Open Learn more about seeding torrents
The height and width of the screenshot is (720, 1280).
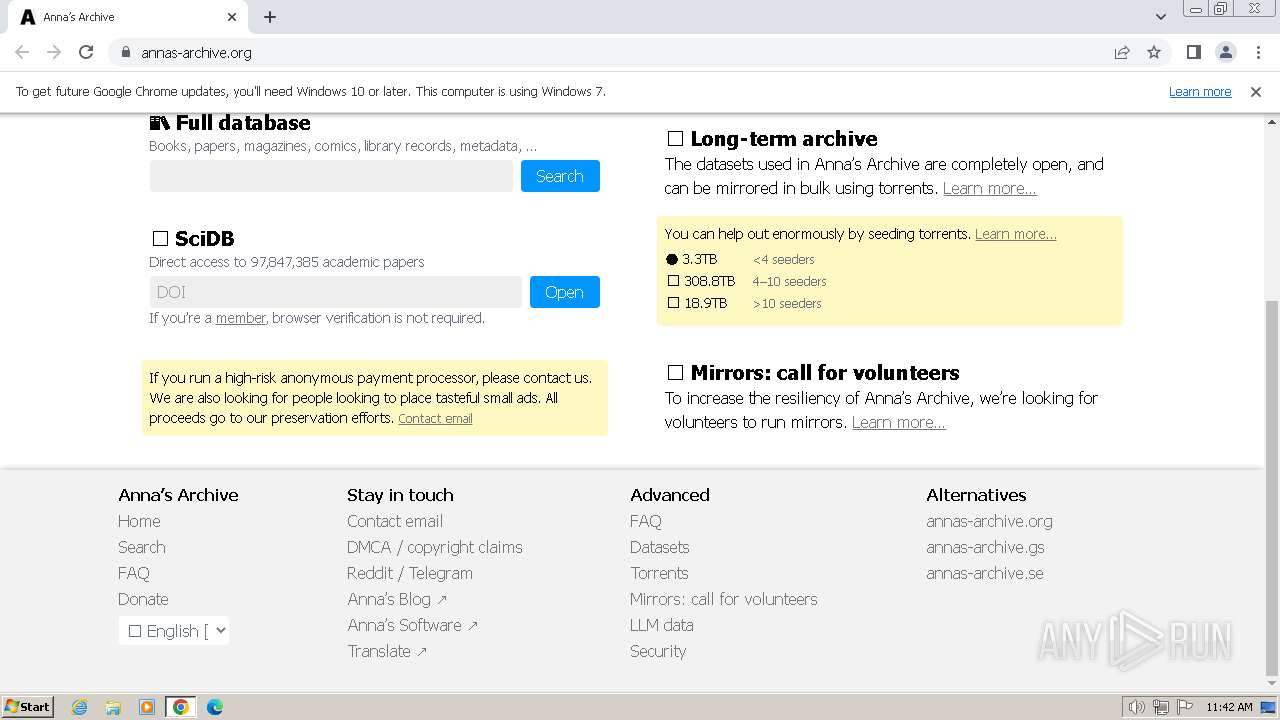1015,234
